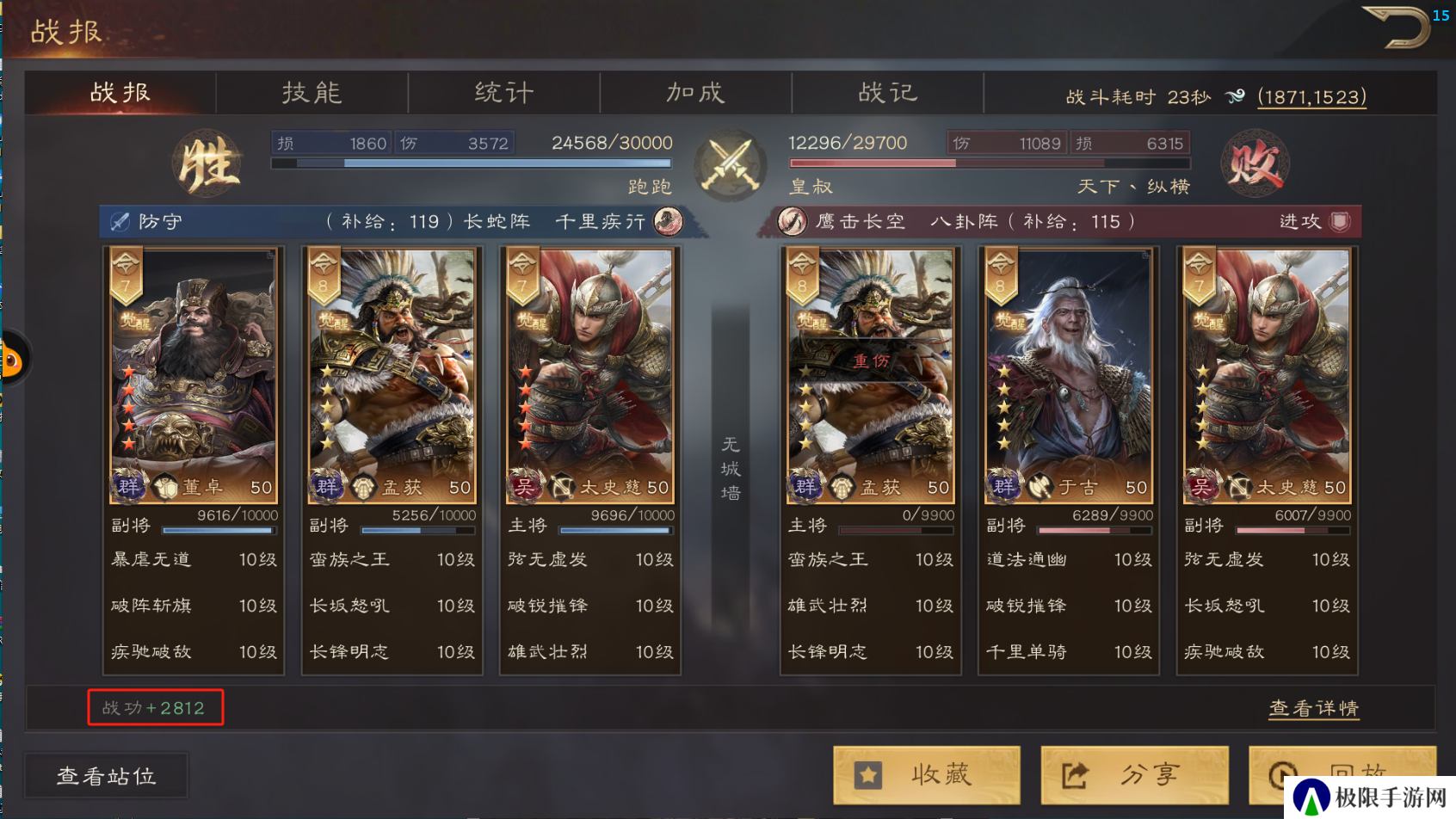This screenshot has height=819, width=1456.
Task: Open the 战记 tab
Action: [888, 92]
